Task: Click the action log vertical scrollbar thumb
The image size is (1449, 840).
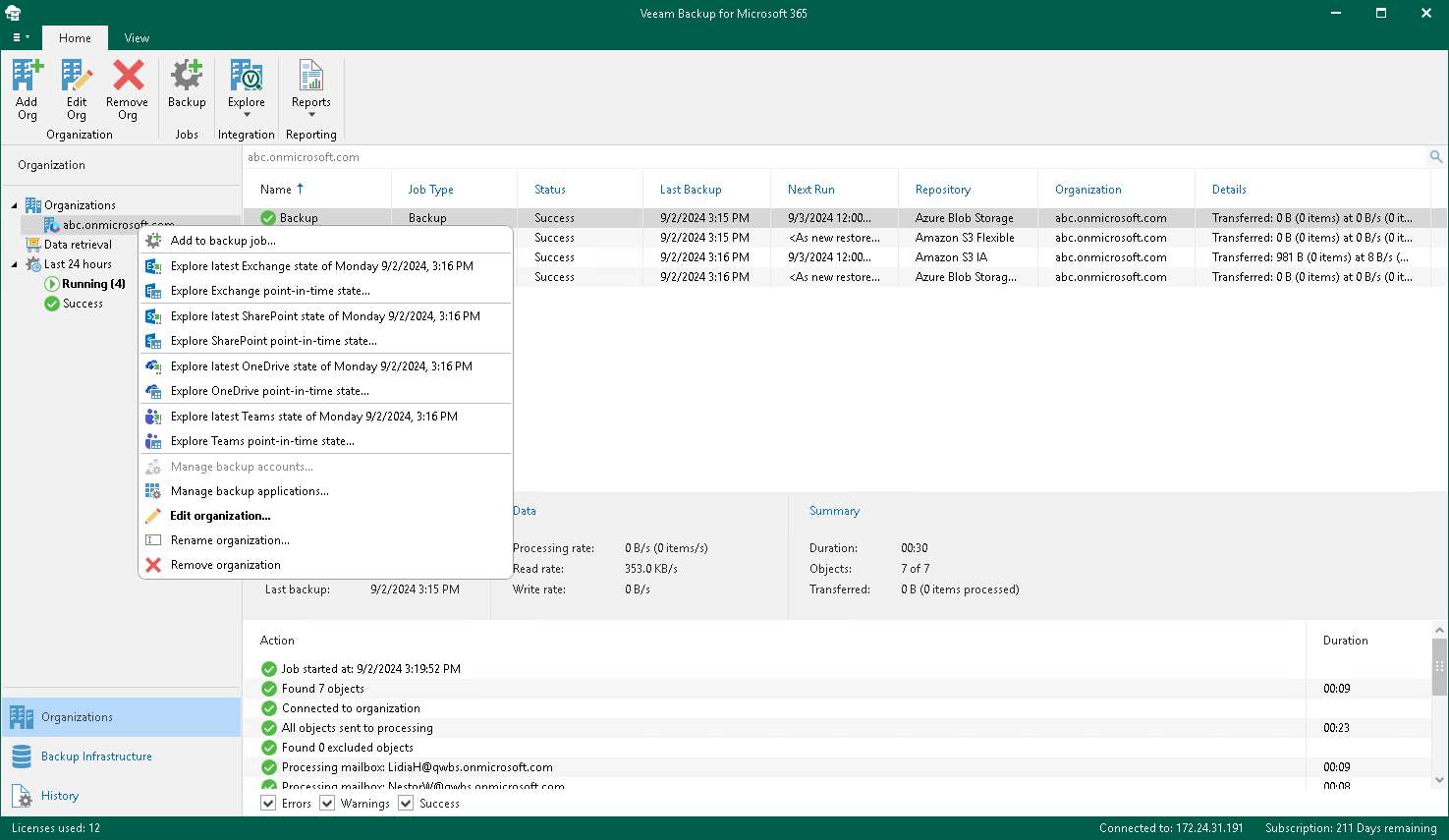Action: (1440, 666)
